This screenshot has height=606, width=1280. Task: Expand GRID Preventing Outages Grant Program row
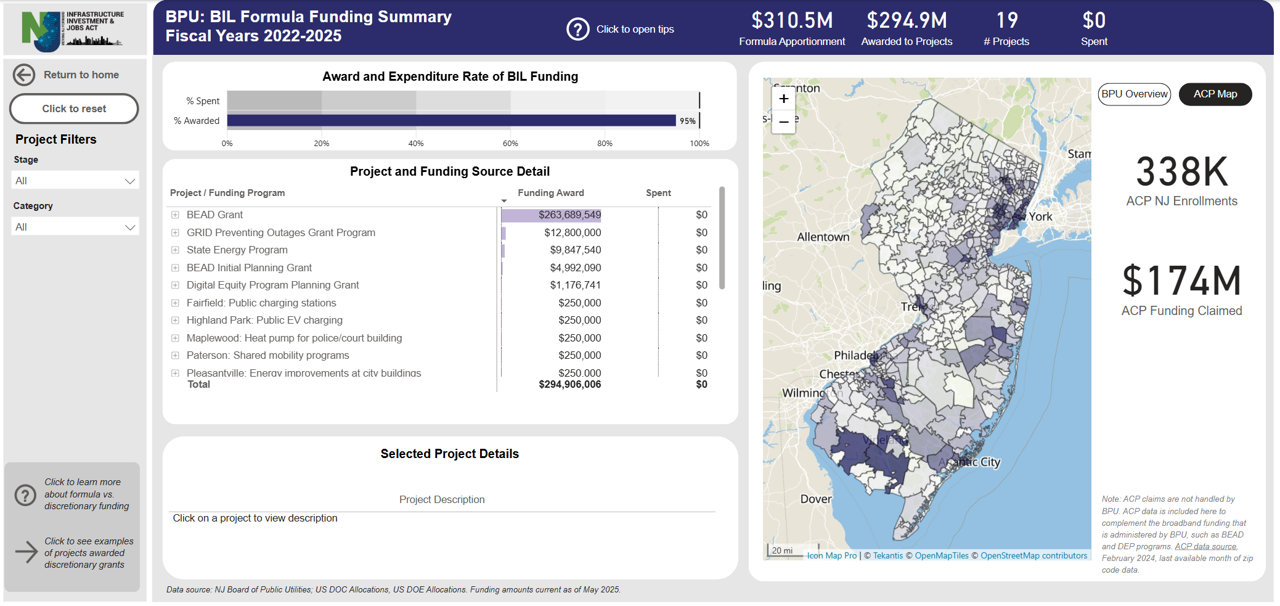point(175,233)
